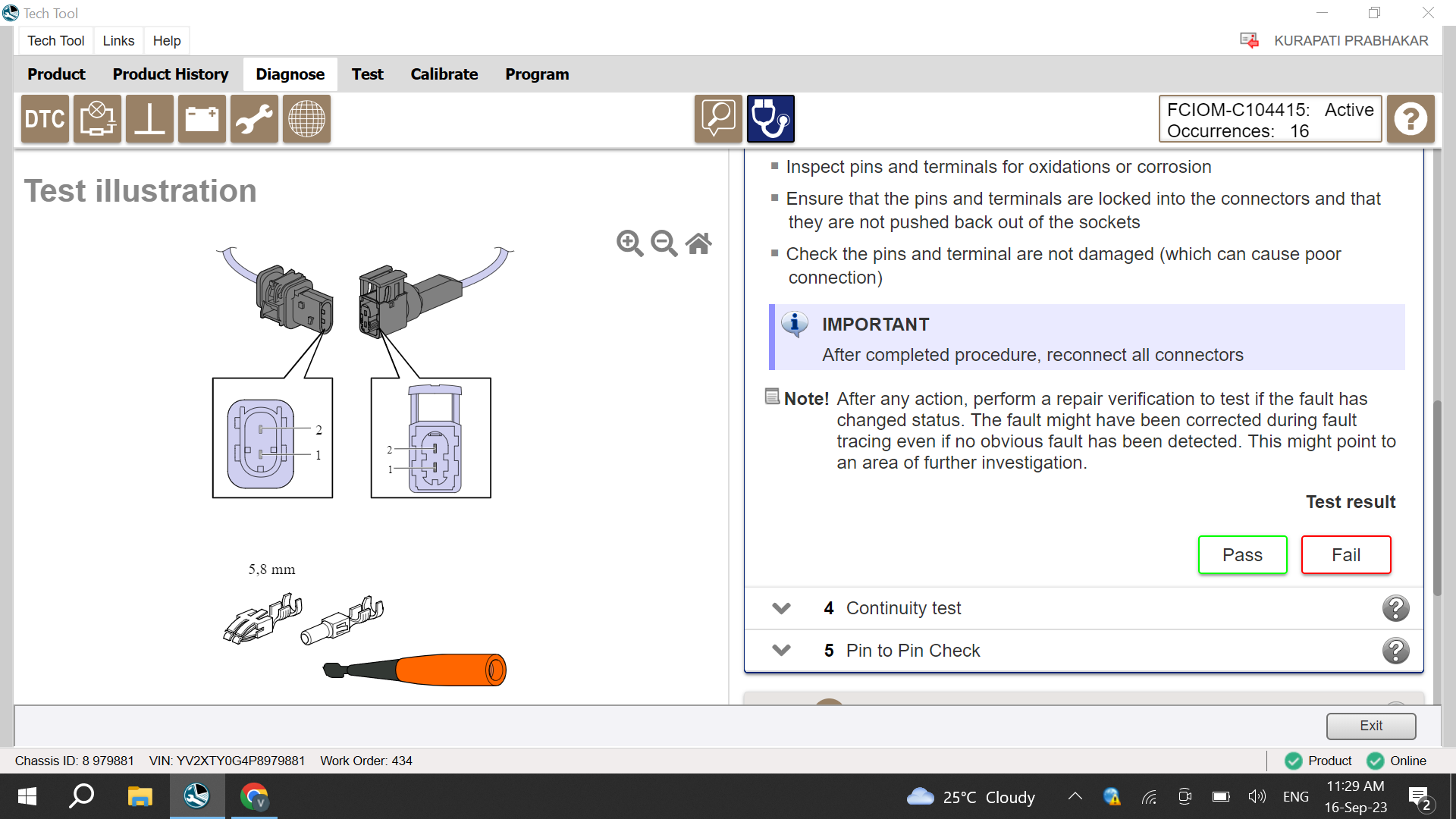This screenshot has height=819, width=1456.
Task: Click the notification flag icon near username
Action: (x=1249, y=40)
